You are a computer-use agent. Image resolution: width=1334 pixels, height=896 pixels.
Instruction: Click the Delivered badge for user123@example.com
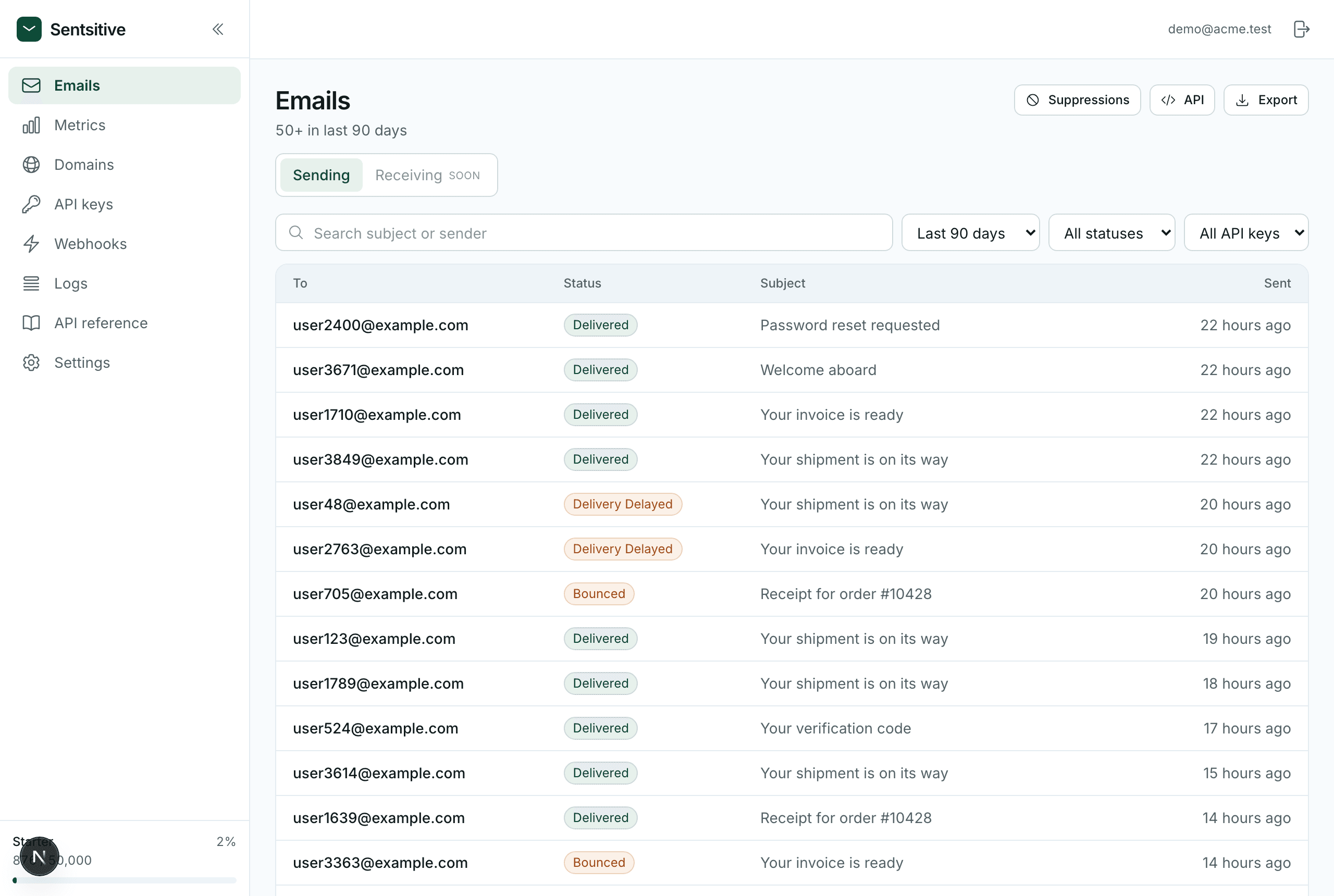point(600,638)
